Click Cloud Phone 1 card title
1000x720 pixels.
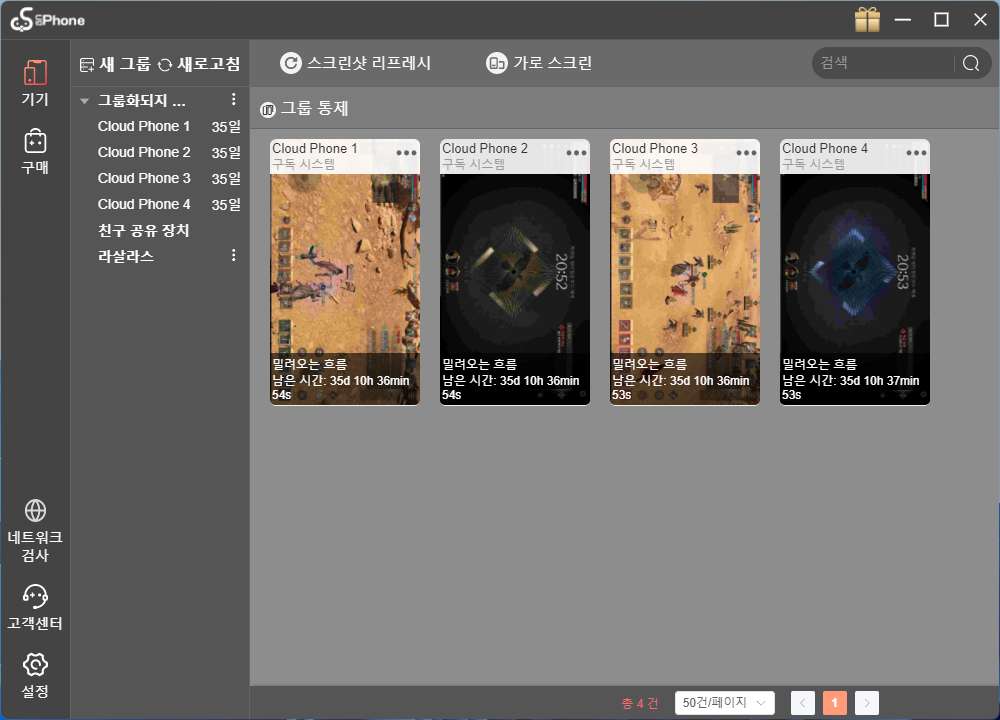(314, 148)
